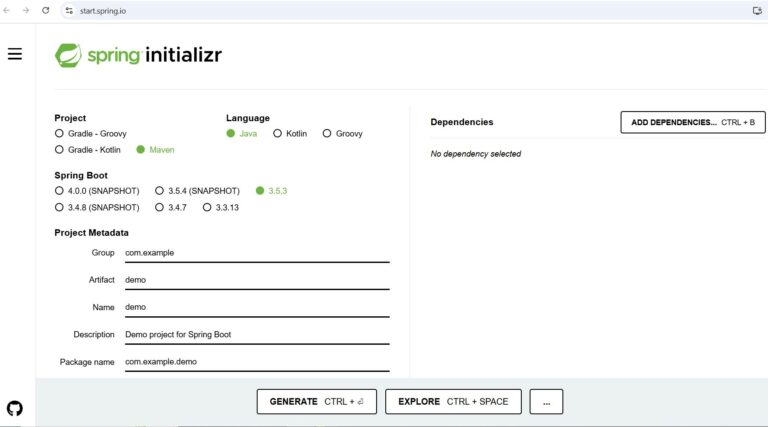Select Gradle - Kotlin project option
The image size is (768, 427).
pos(59,149)
